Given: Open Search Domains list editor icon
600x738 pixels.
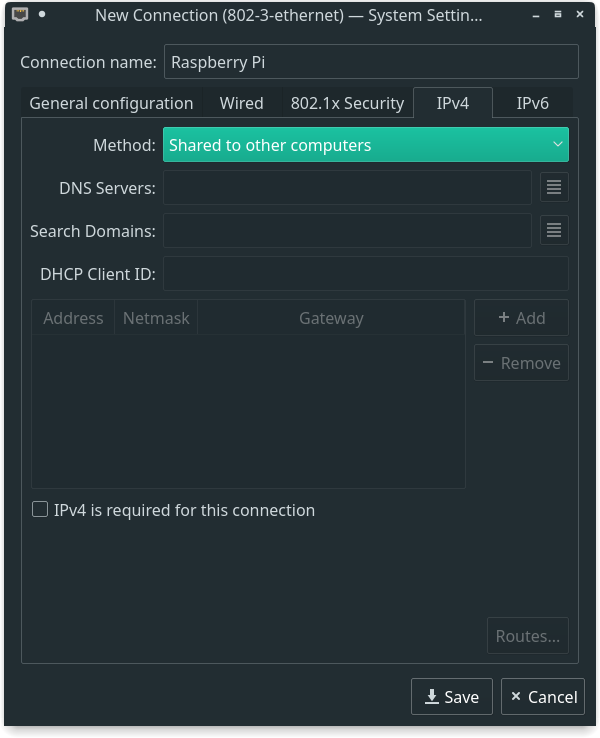Looking at the screenshot, I should (x=554, y=230).
